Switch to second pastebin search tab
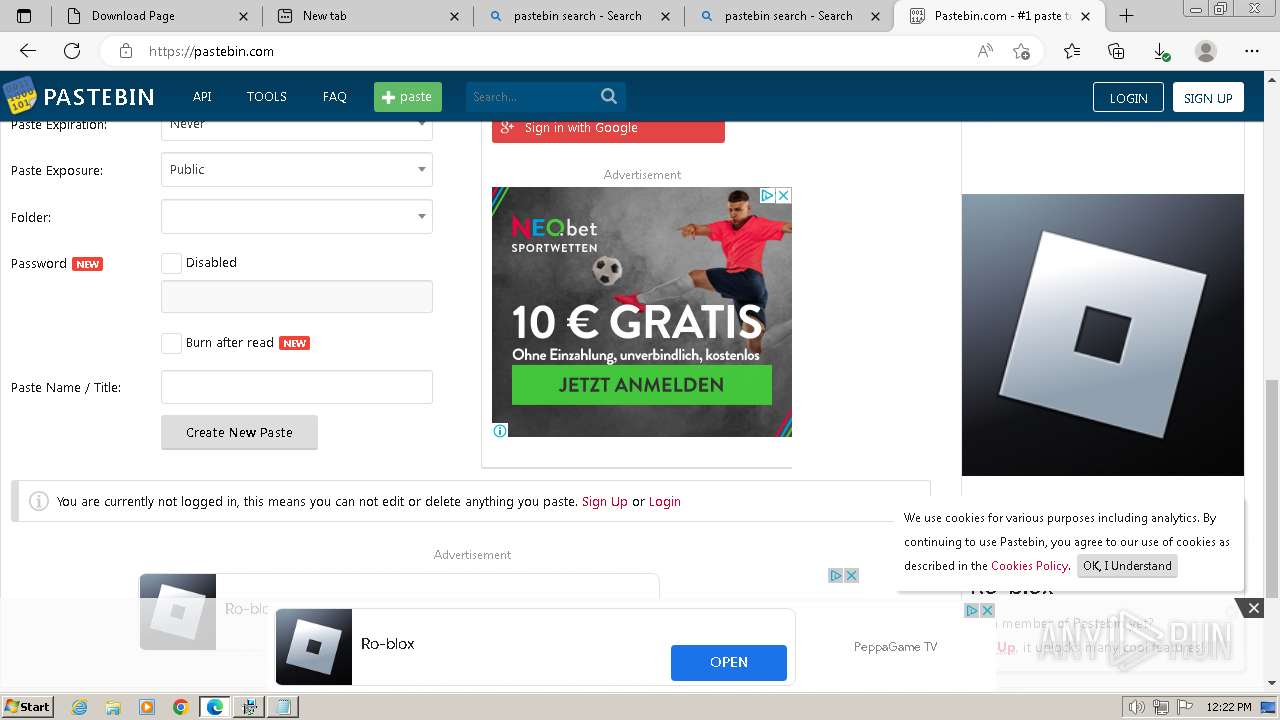 click(788, 16)
